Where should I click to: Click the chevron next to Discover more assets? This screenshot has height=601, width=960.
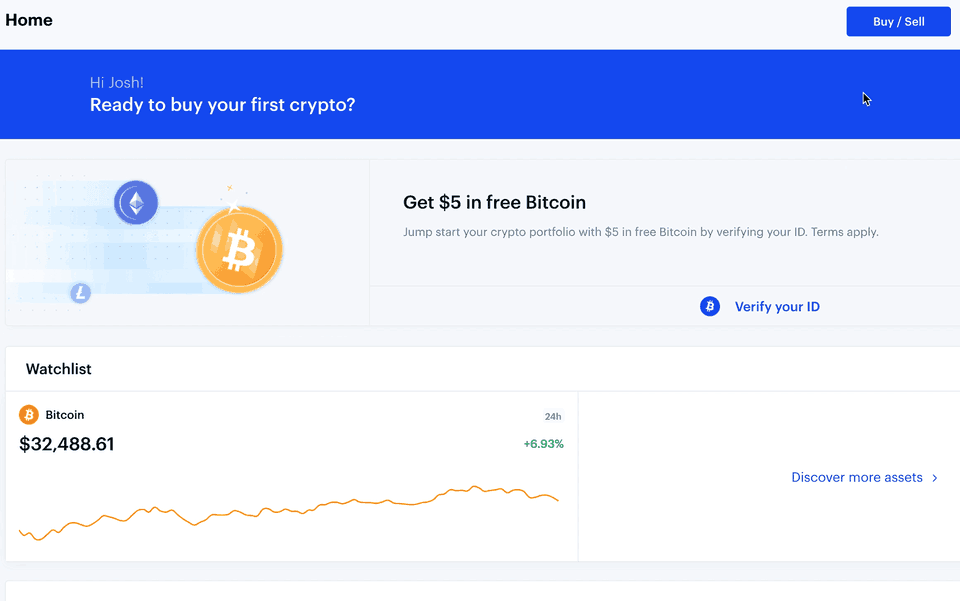coord(935,478)
